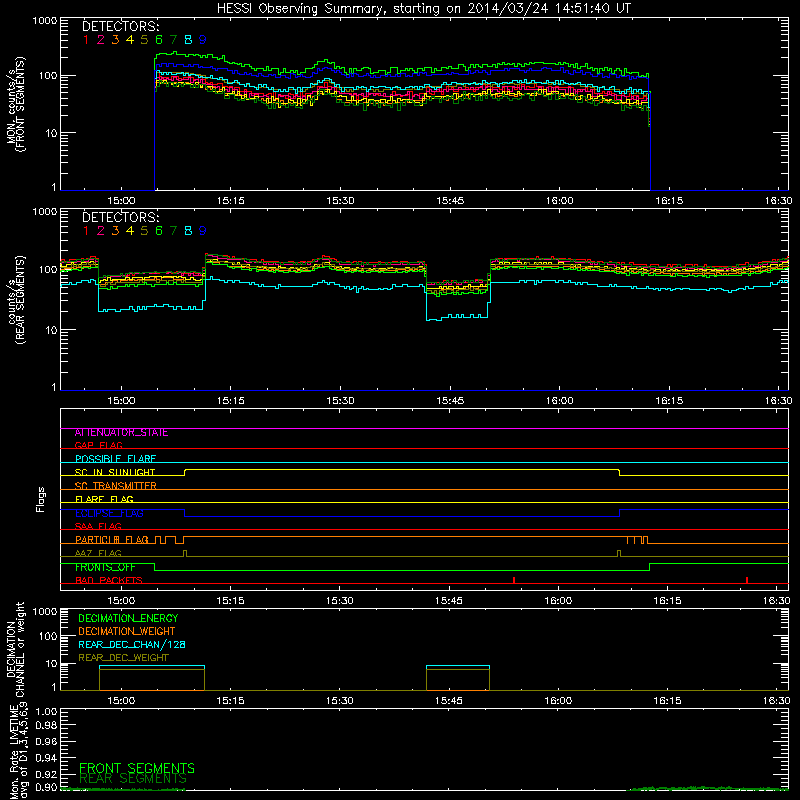Select yellow detector 4 in front segments legend
Viewport: 800px width, 800px height.
click(x=130, y=39)
